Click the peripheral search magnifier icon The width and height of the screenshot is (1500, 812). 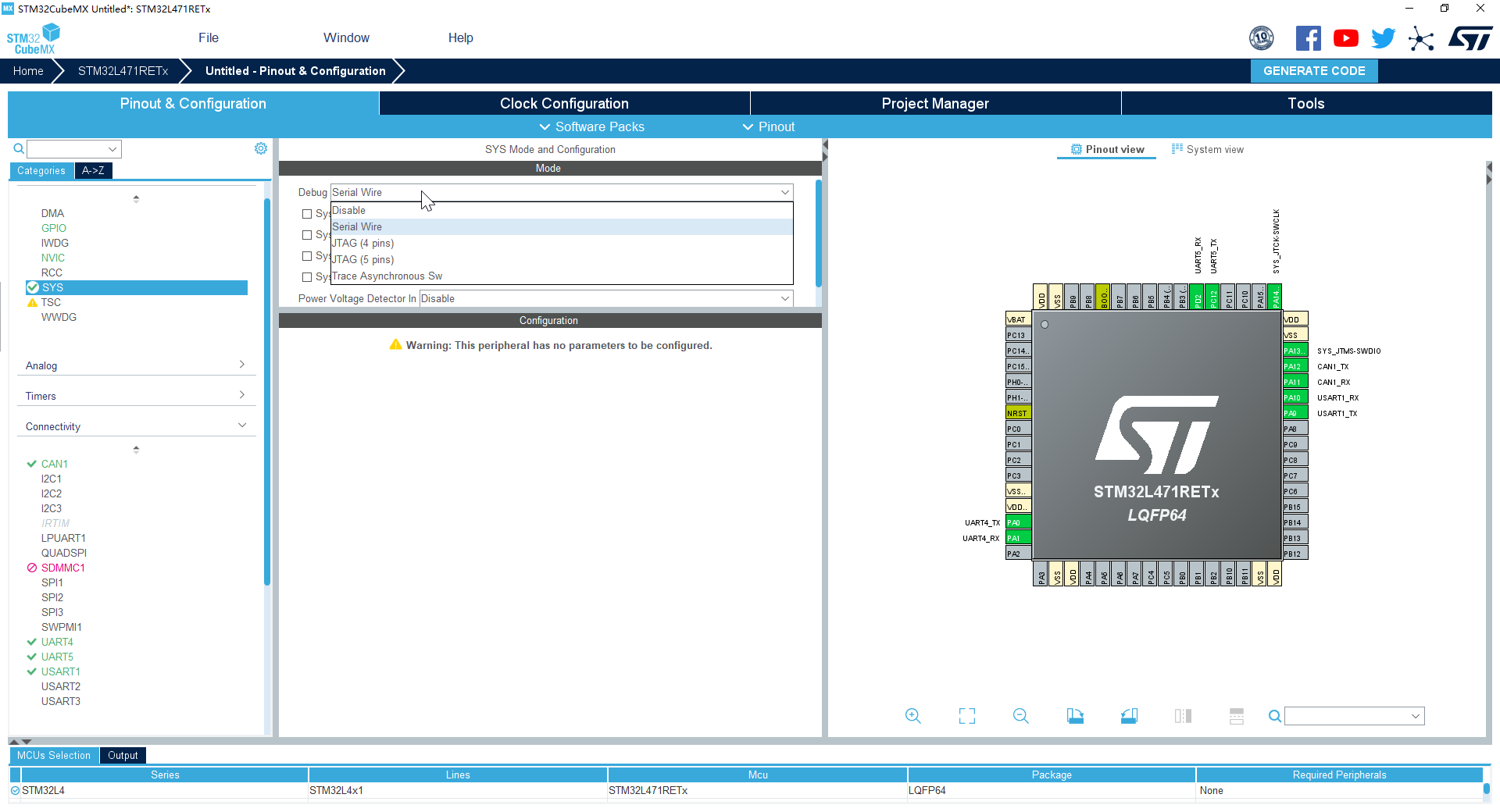click(19, 148)
